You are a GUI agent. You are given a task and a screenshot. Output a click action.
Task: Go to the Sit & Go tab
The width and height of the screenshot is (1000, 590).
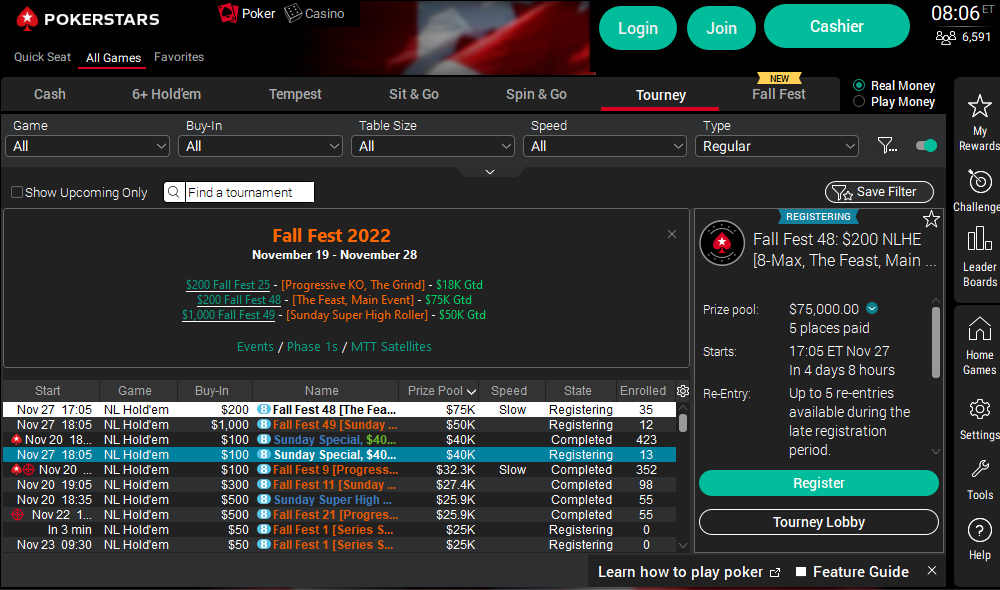[x=414, y=94]
